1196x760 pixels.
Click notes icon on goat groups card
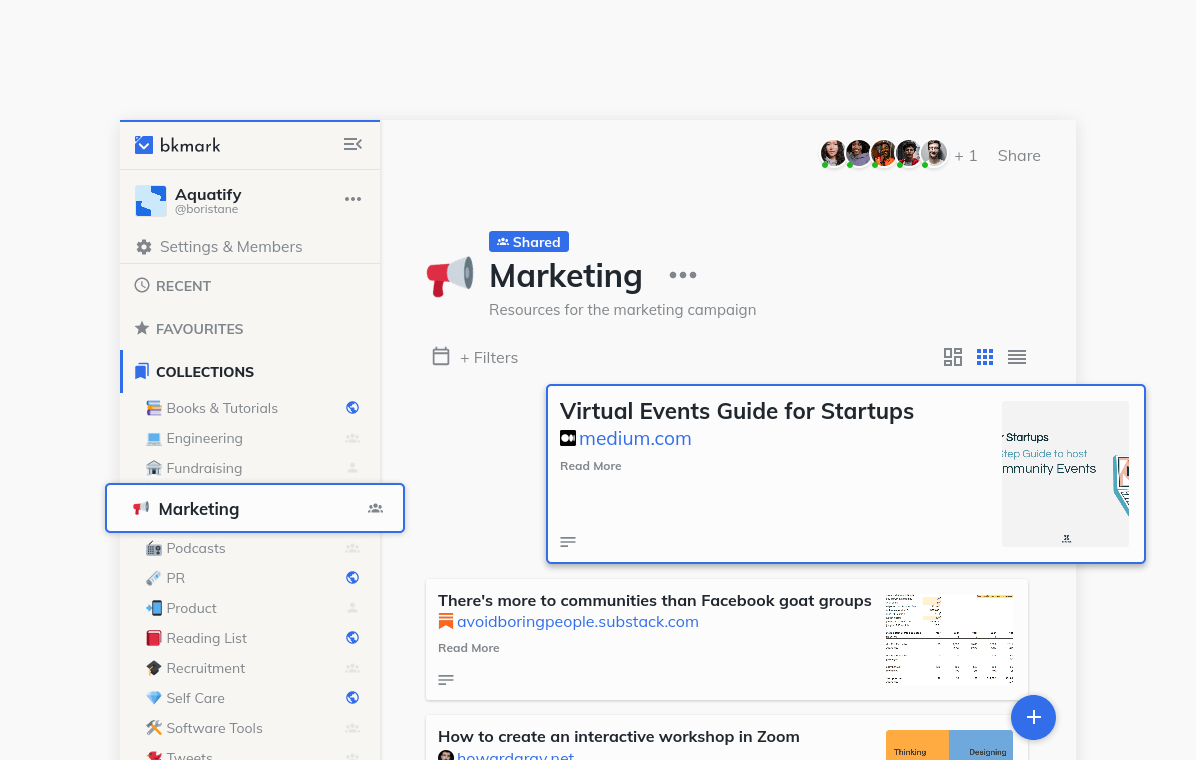tap(445, 679)
